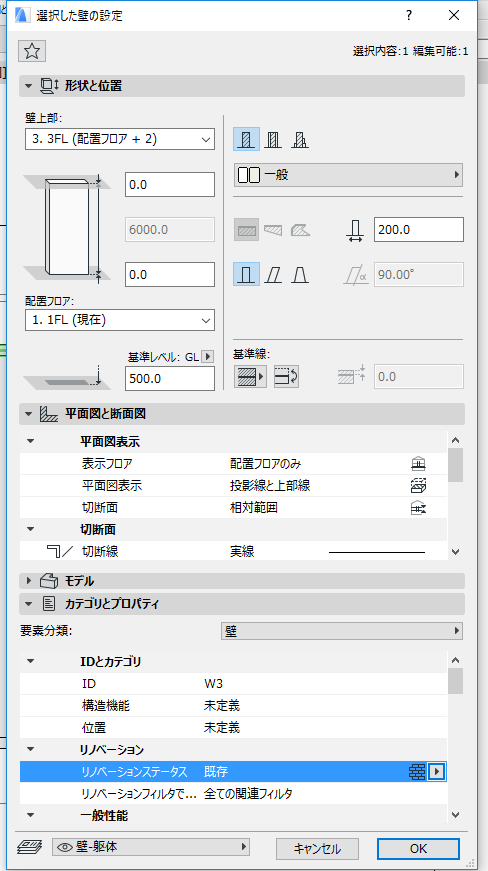
Task: Collapse the リノベーション group
Action: pyautogui.click(x=31, y=750)
